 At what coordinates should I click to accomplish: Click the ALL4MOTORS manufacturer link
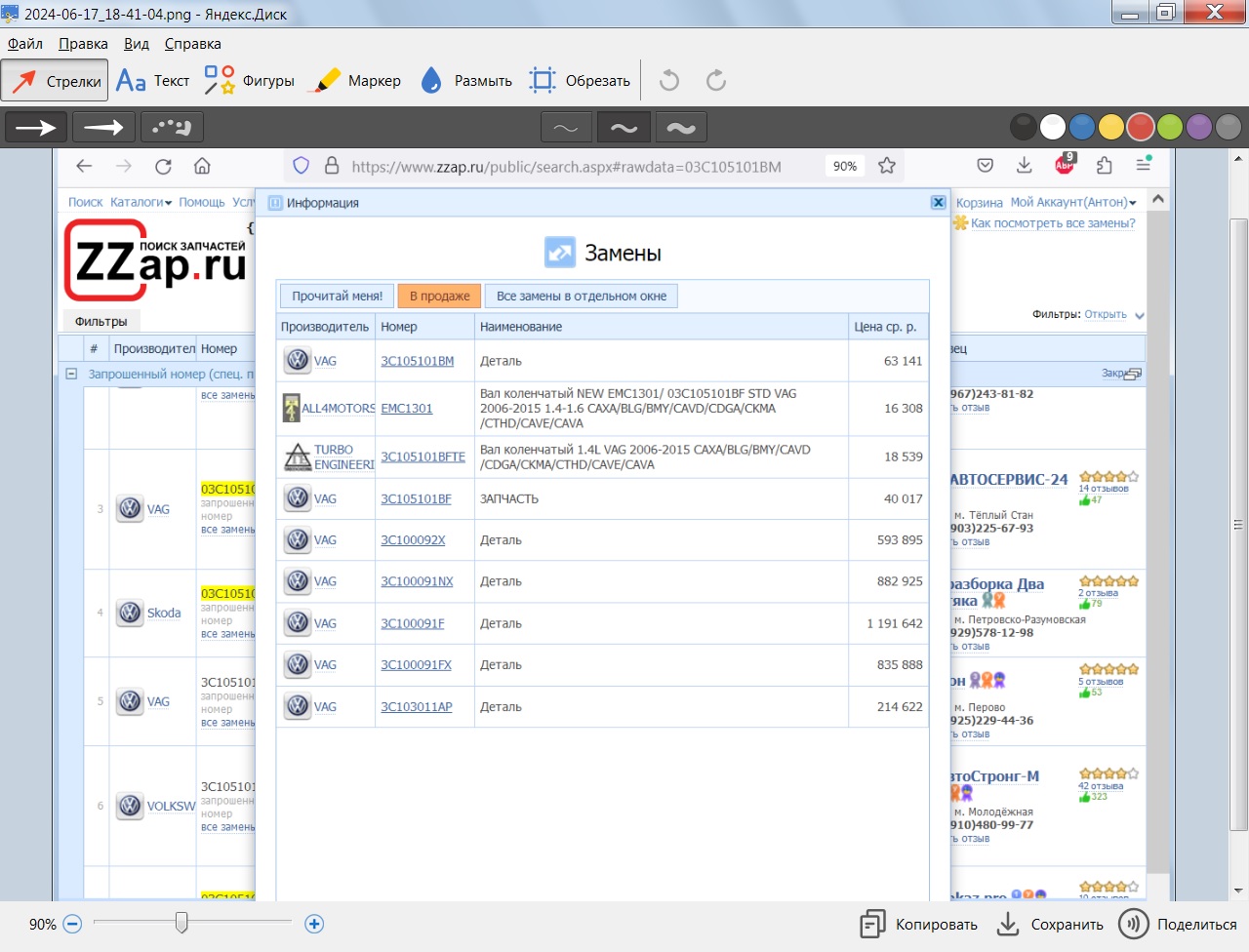[339, 409]
